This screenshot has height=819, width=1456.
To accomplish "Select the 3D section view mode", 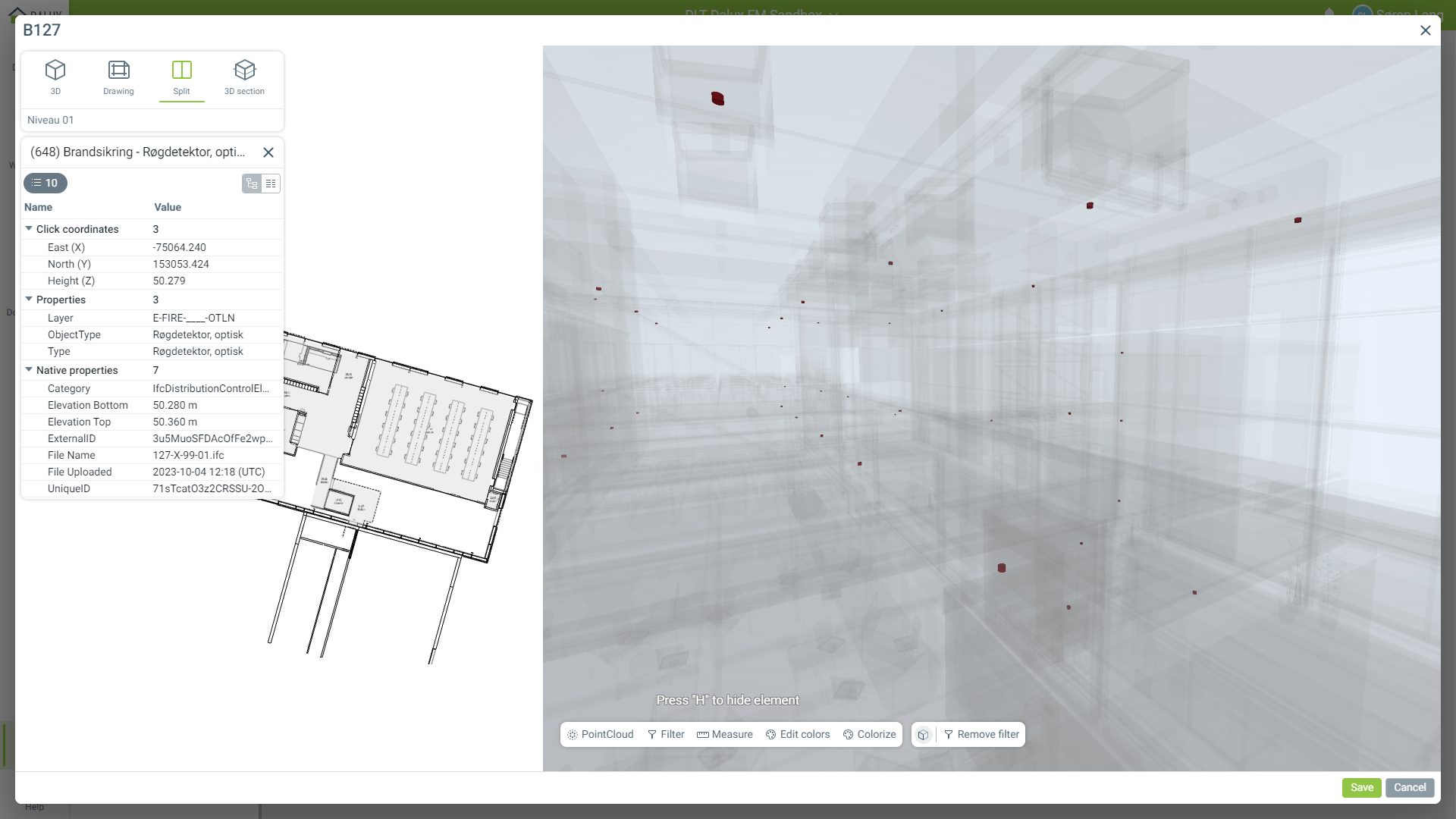I will (x=244, y=77).
